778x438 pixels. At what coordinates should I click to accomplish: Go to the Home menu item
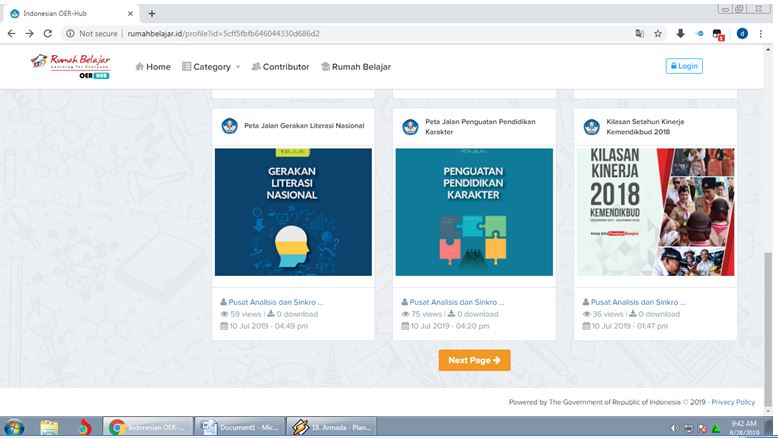pyautogui.click(x=153, y=66)
